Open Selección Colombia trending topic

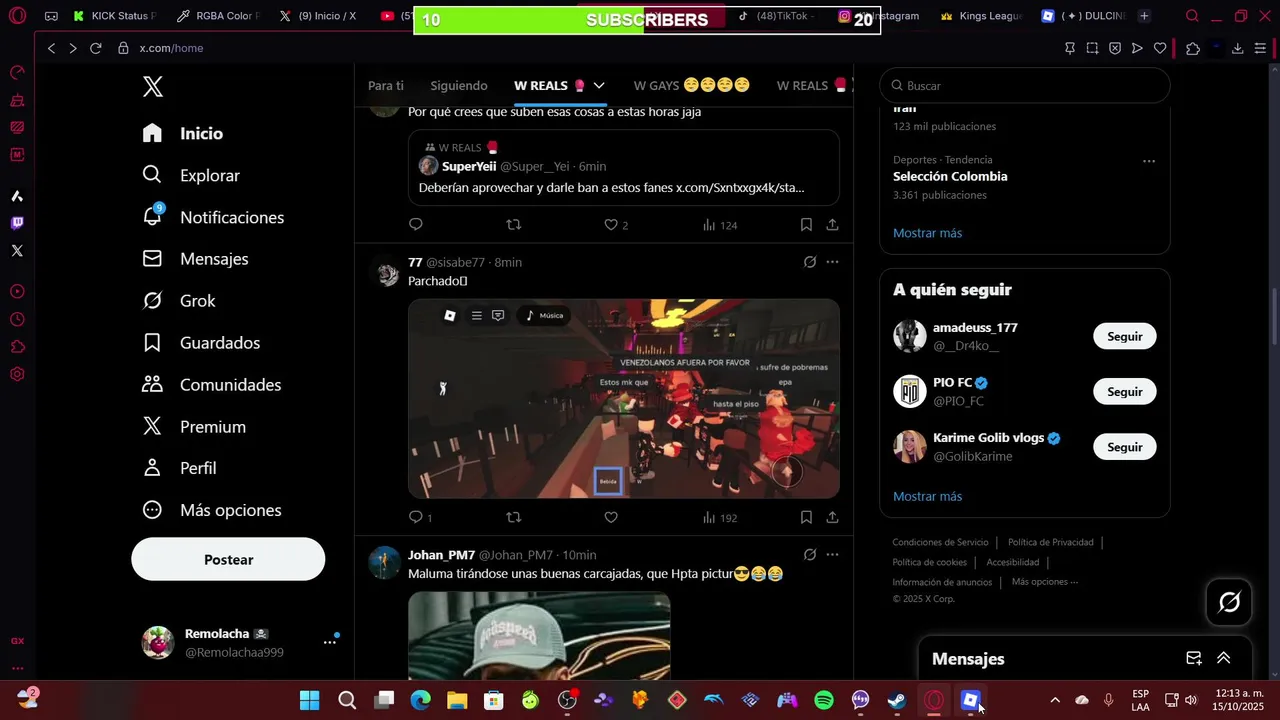[x=950, y=177]
